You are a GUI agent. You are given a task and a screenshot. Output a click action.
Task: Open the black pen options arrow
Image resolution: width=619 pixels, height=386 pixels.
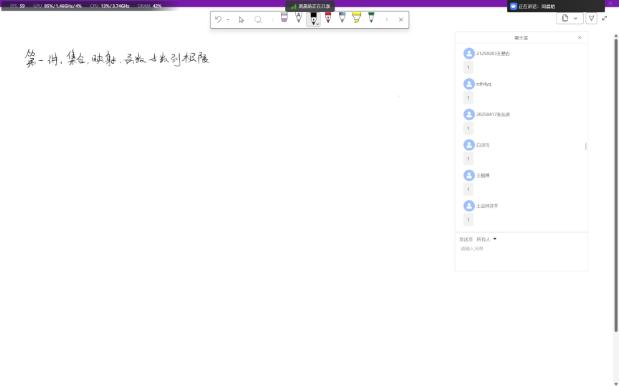tap(318, 24)
